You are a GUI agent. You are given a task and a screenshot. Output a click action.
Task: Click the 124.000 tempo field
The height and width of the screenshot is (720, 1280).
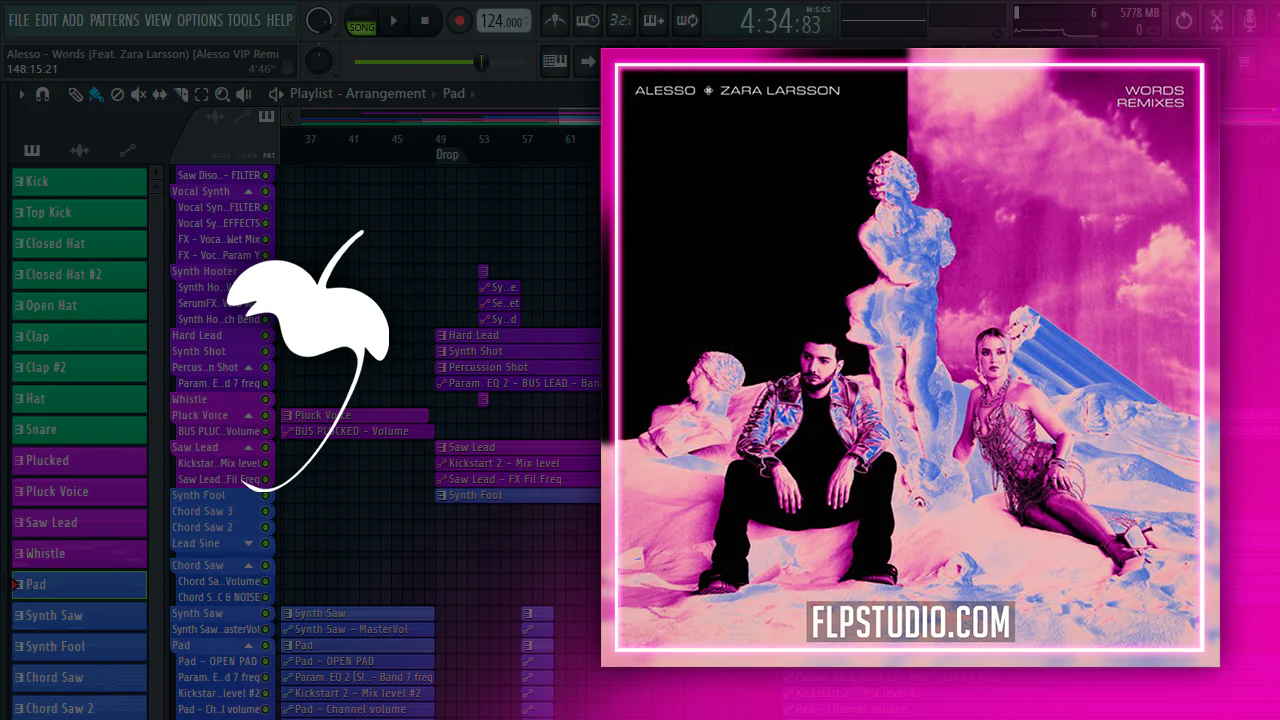tap(502, 21)
